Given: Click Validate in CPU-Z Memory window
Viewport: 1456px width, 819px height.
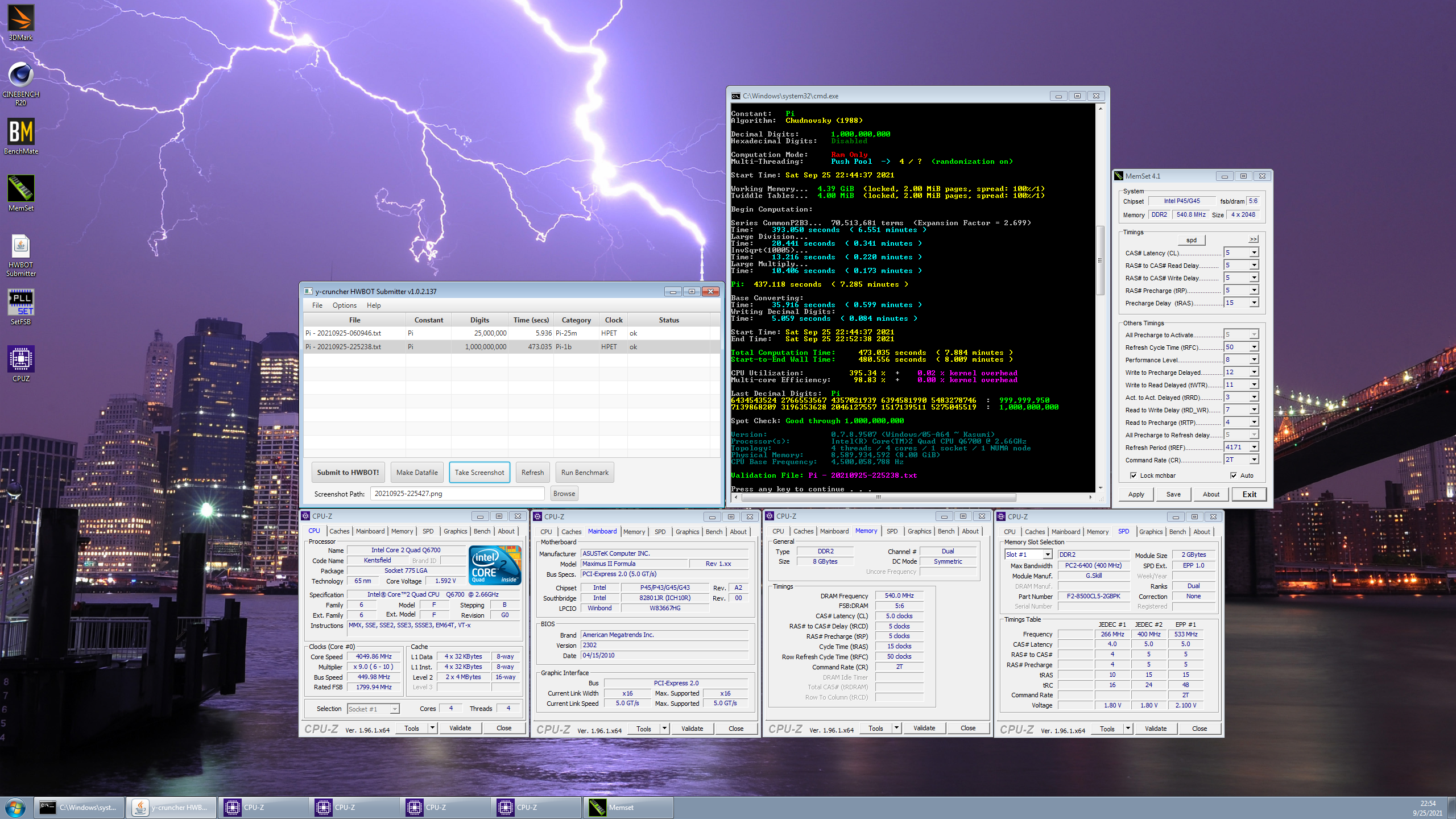Looking at the screenshot, I should pos(924,728).
